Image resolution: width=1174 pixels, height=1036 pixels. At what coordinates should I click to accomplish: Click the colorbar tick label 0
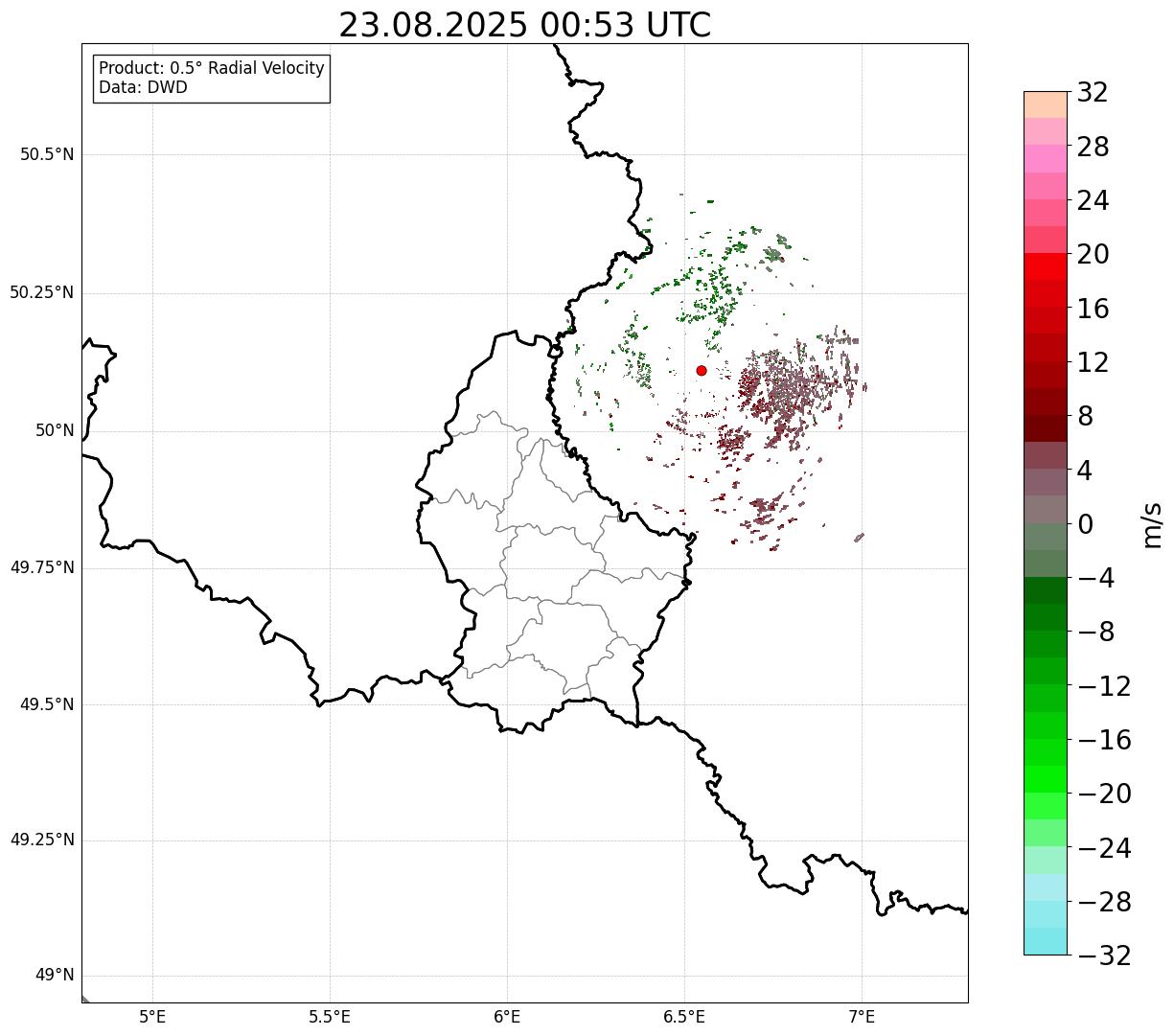coord(1085,523)
